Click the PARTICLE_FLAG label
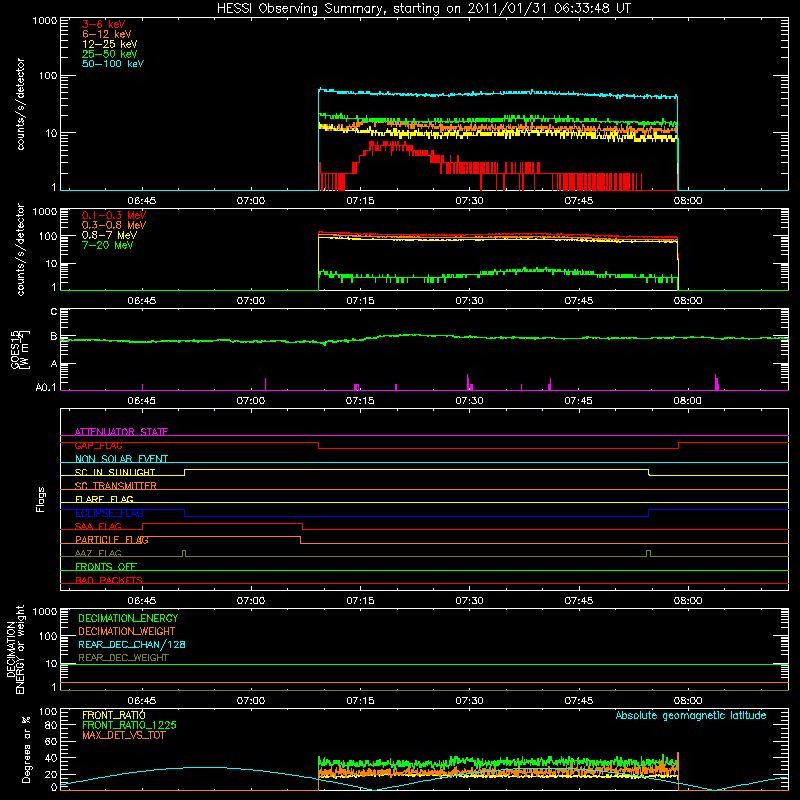The image size is (800, 800). pos(112,540)
